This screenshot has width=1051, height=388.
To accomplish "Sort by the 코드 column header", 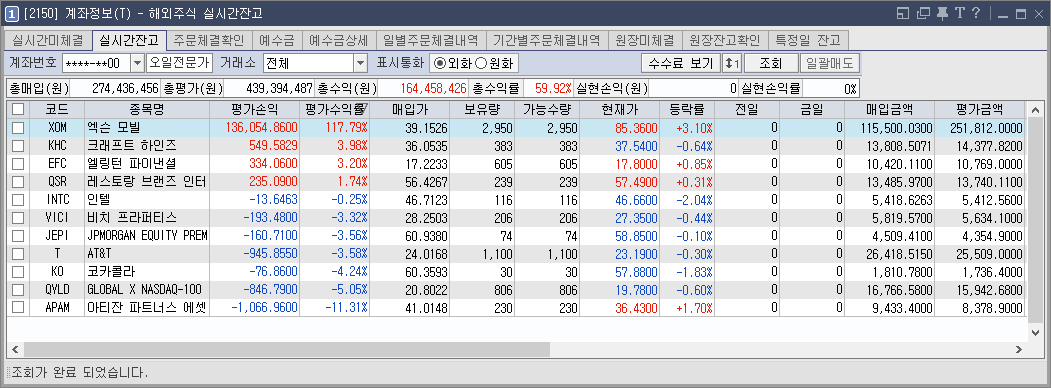I will pos(57,109).
